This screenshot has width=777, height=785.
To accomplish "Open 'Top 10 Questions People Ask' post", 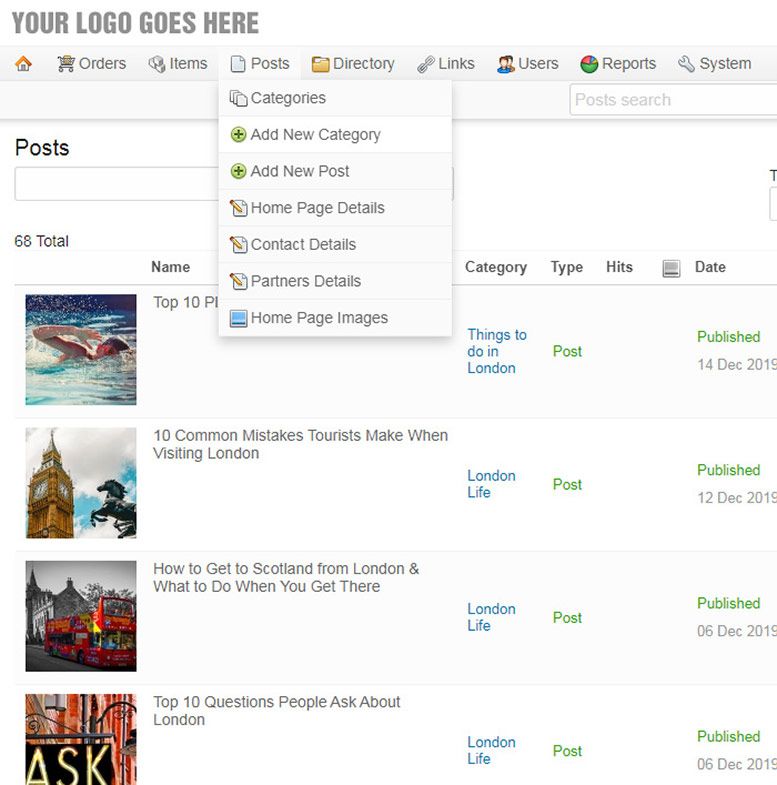I will [x=276, y=710].
